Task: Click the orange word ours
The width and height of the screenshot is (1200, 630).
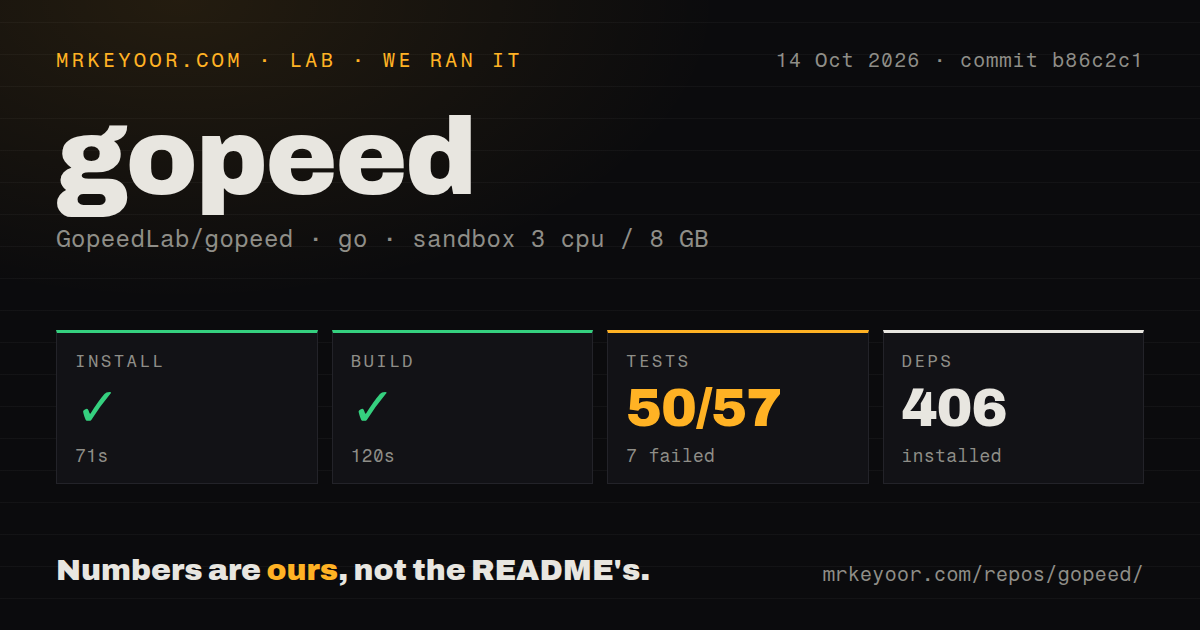Action: [x=302, y=571]
